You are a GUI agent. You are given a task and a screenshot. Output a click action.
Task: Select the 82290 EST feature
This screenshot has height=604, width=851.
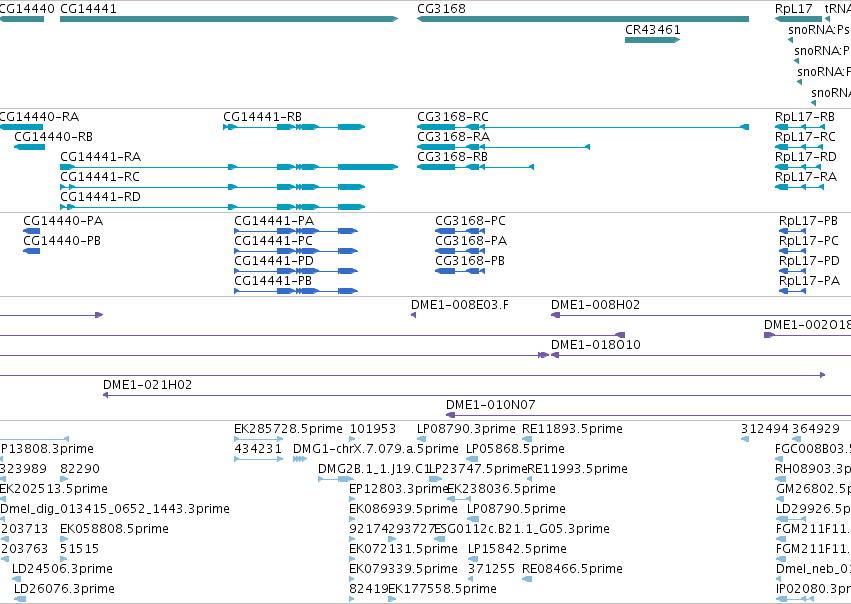click(63, 479)
